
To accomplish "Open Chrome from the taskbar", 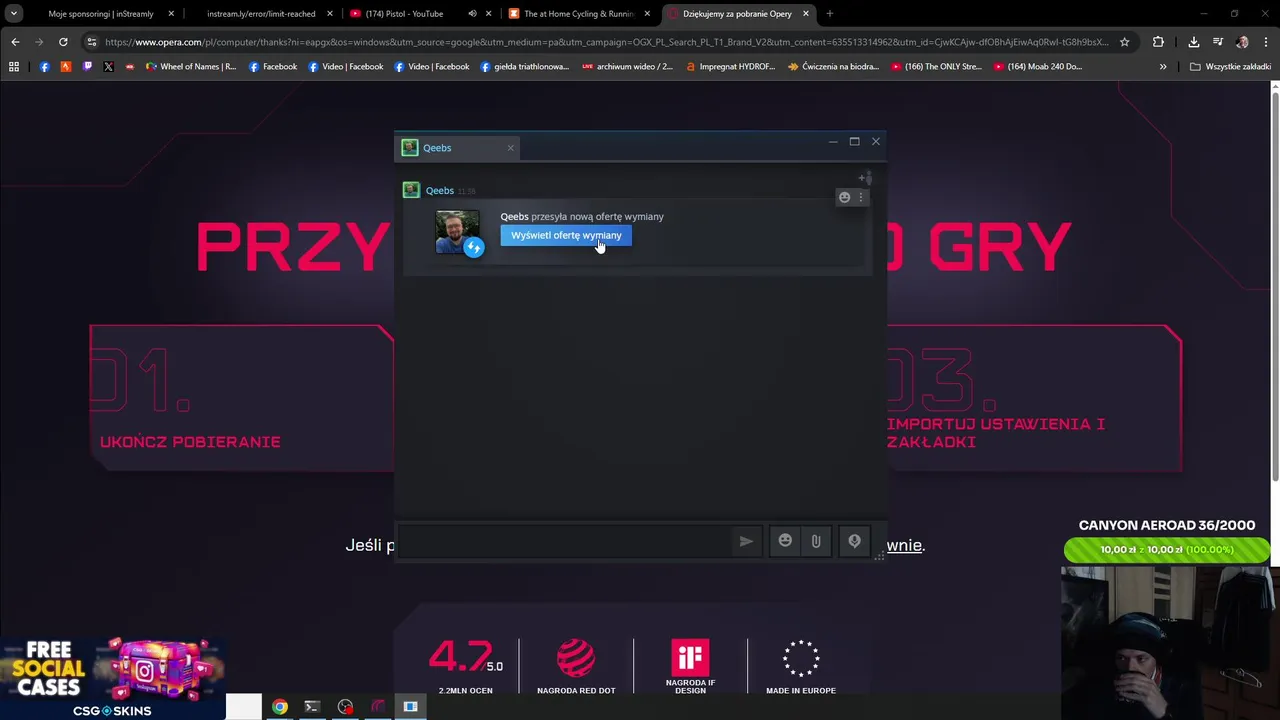I will 280,707.
